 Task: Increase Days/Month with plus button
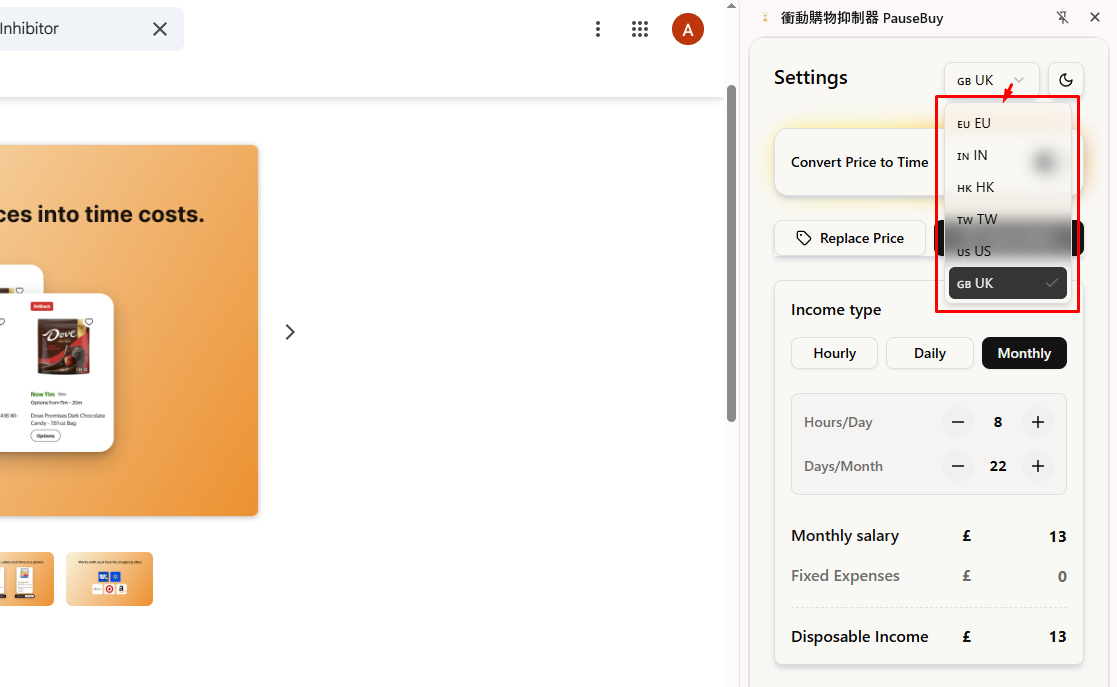(x=1038, y=466)
